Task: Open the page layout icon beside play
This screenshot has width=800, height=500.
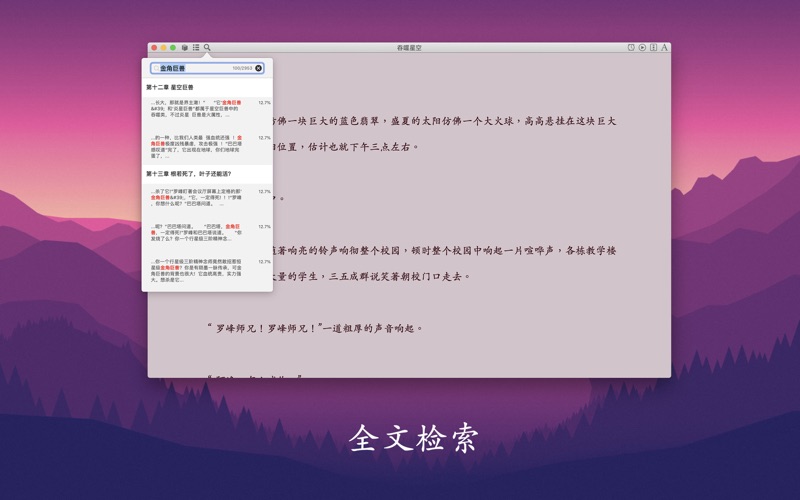Action: [653, 47]
